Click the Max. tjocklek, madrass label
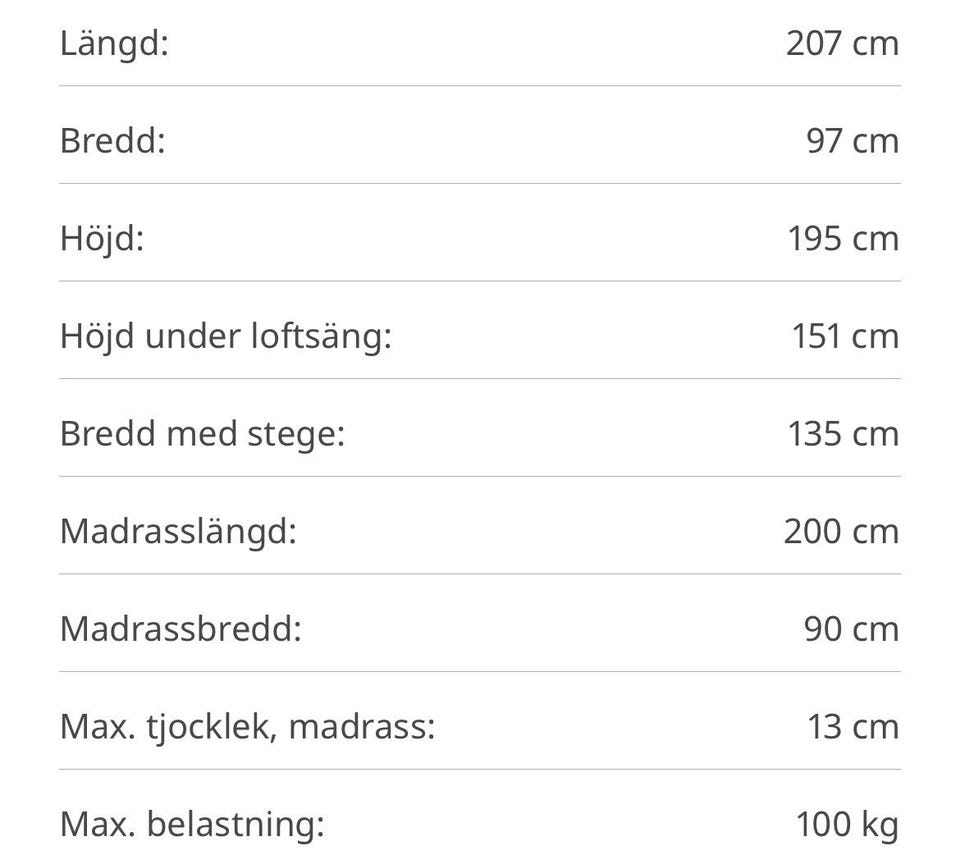The width and height of the screenshot is (960, 864). click(x=247, y=727)
